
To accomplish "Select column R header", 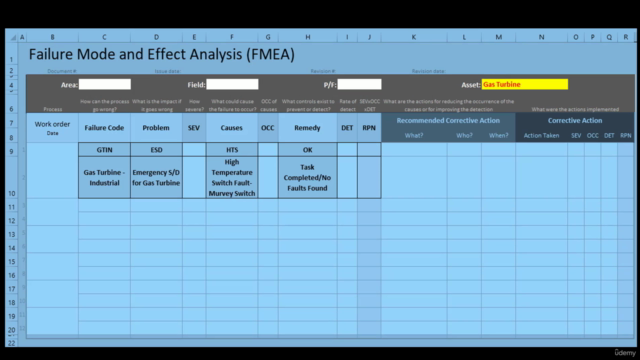I will pos(626,37).
